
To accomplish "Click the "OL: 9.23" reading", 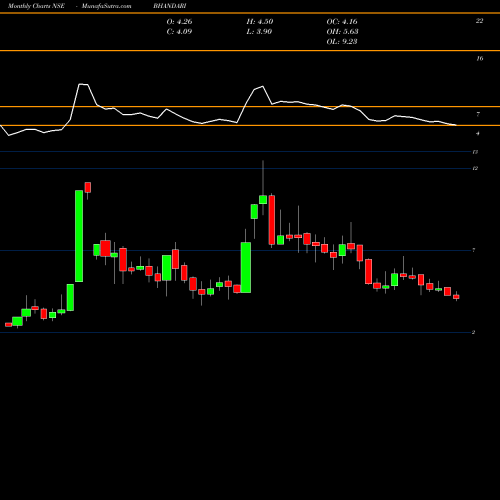I will pyautogui.click(x=342, y=42).
